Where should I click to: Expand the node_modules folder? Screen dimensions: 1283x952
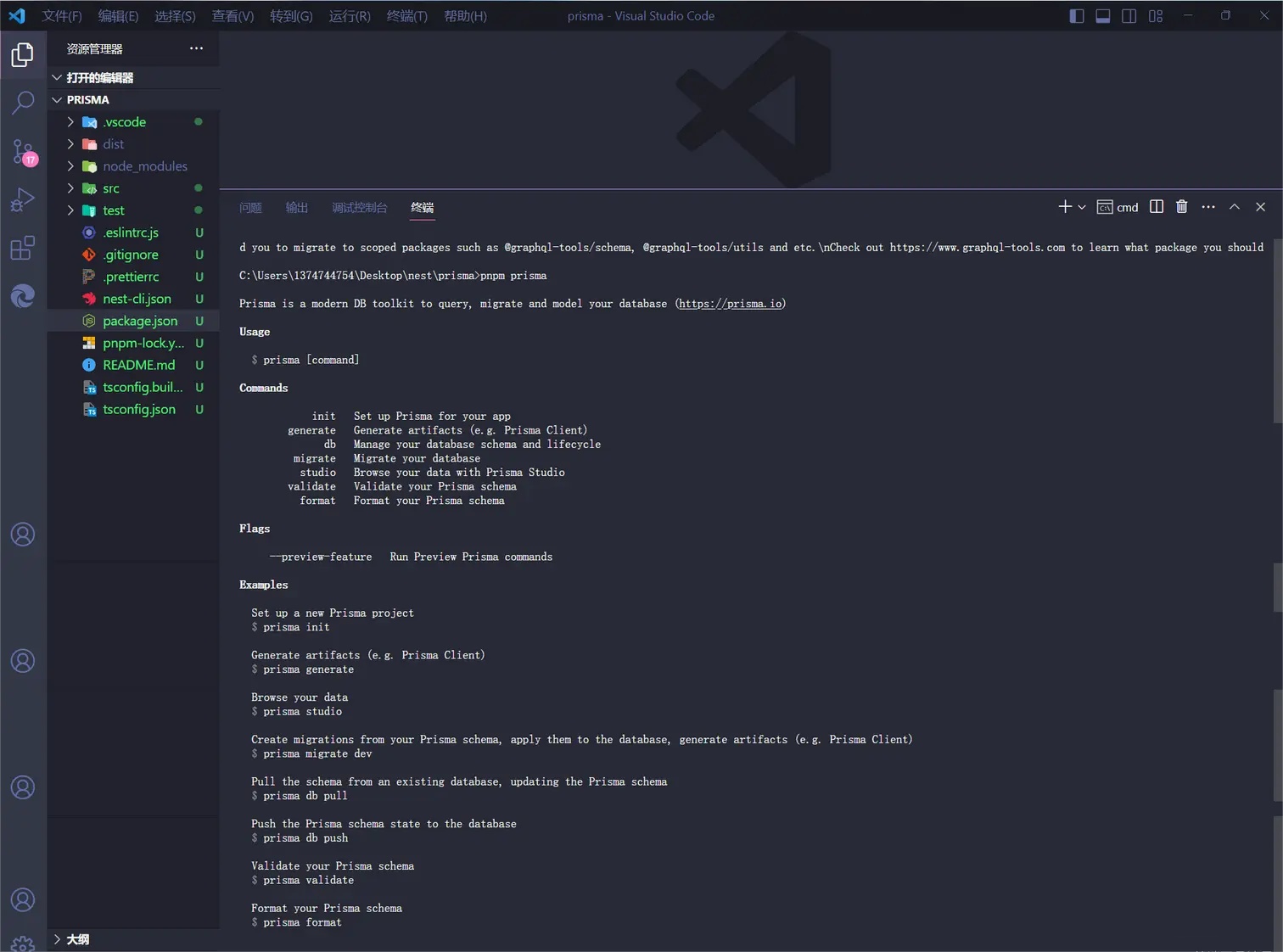point(144,166)
